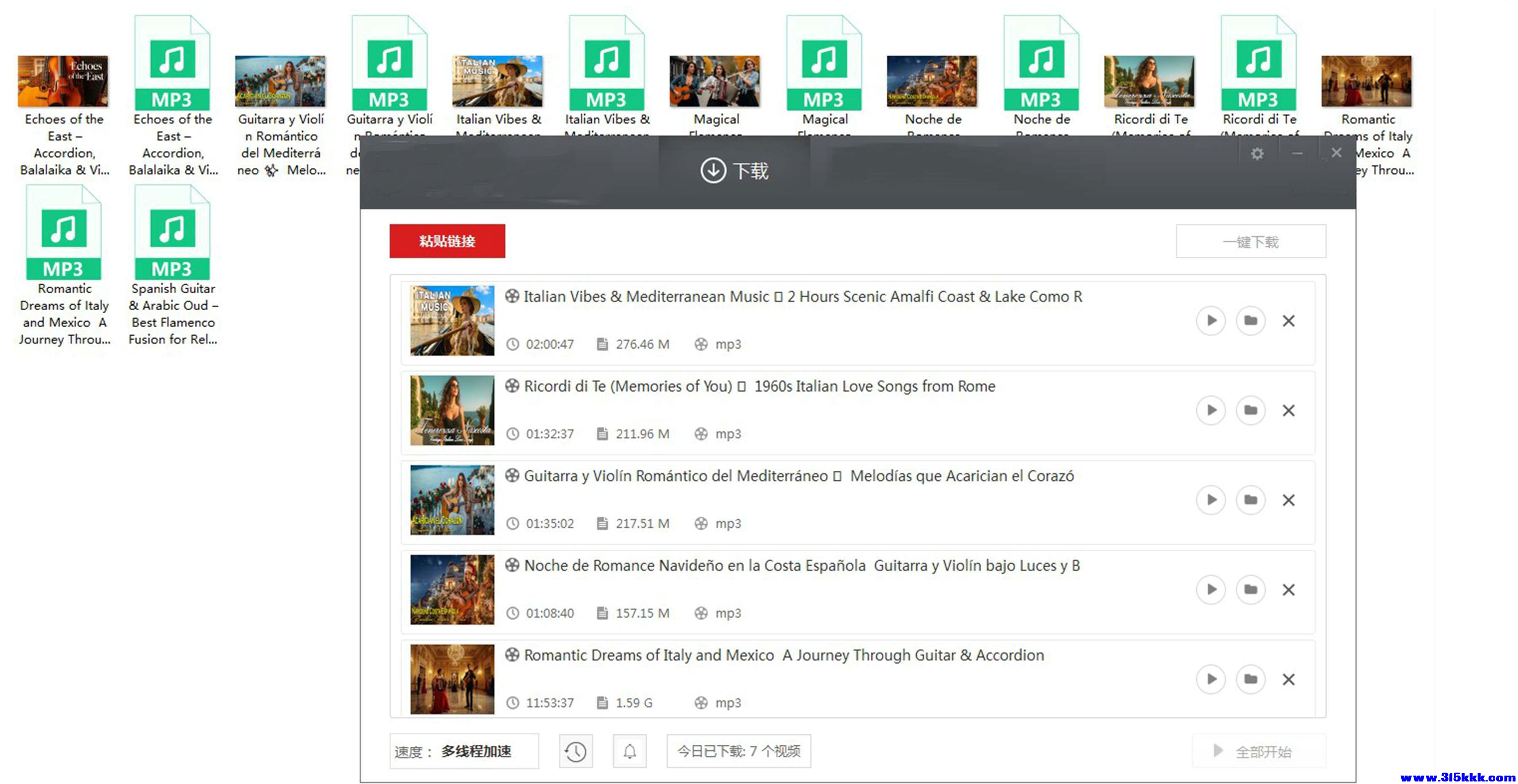Click the notification bell icon

point(630,751)
